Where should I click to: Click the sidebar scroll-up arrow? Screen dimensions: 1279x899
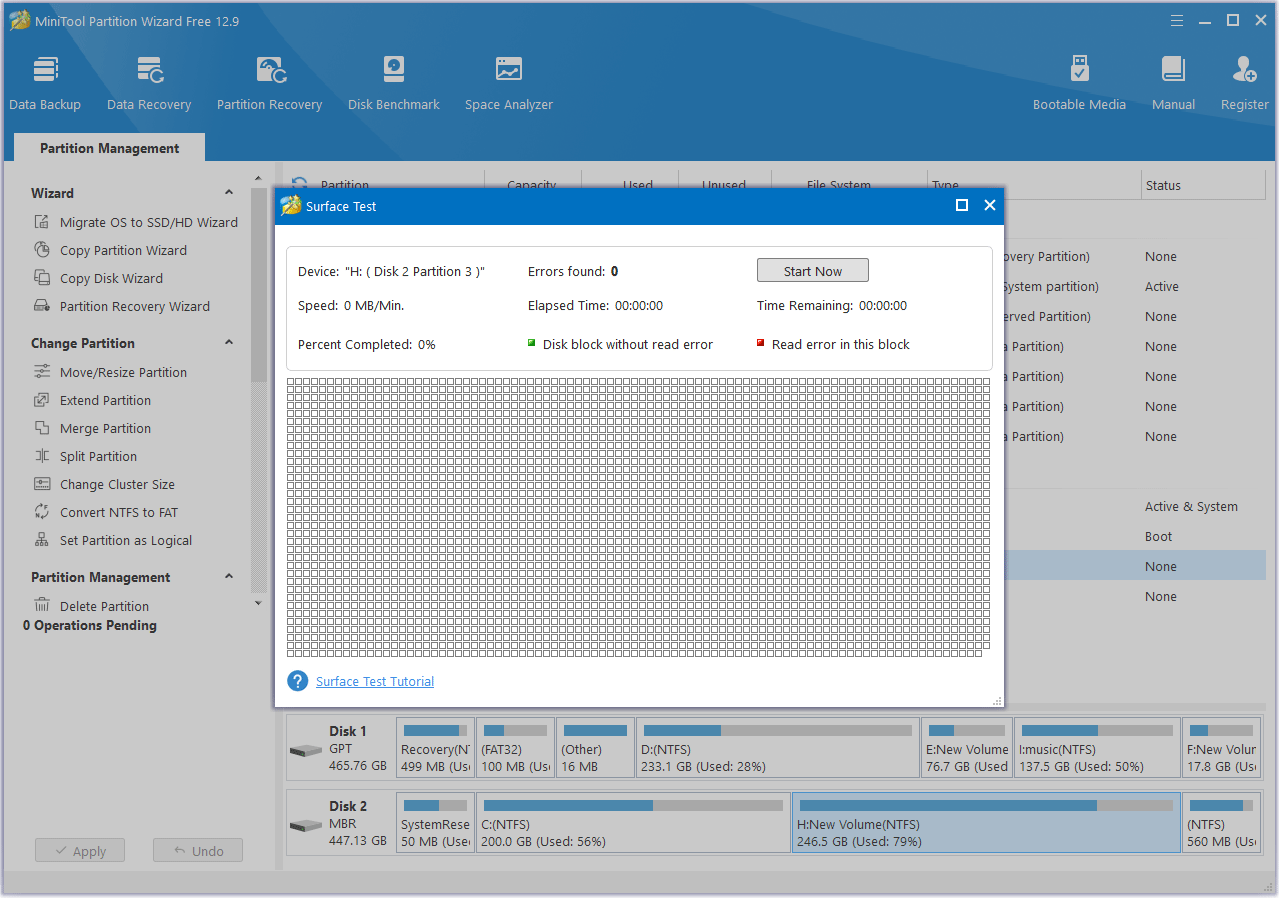259,178
